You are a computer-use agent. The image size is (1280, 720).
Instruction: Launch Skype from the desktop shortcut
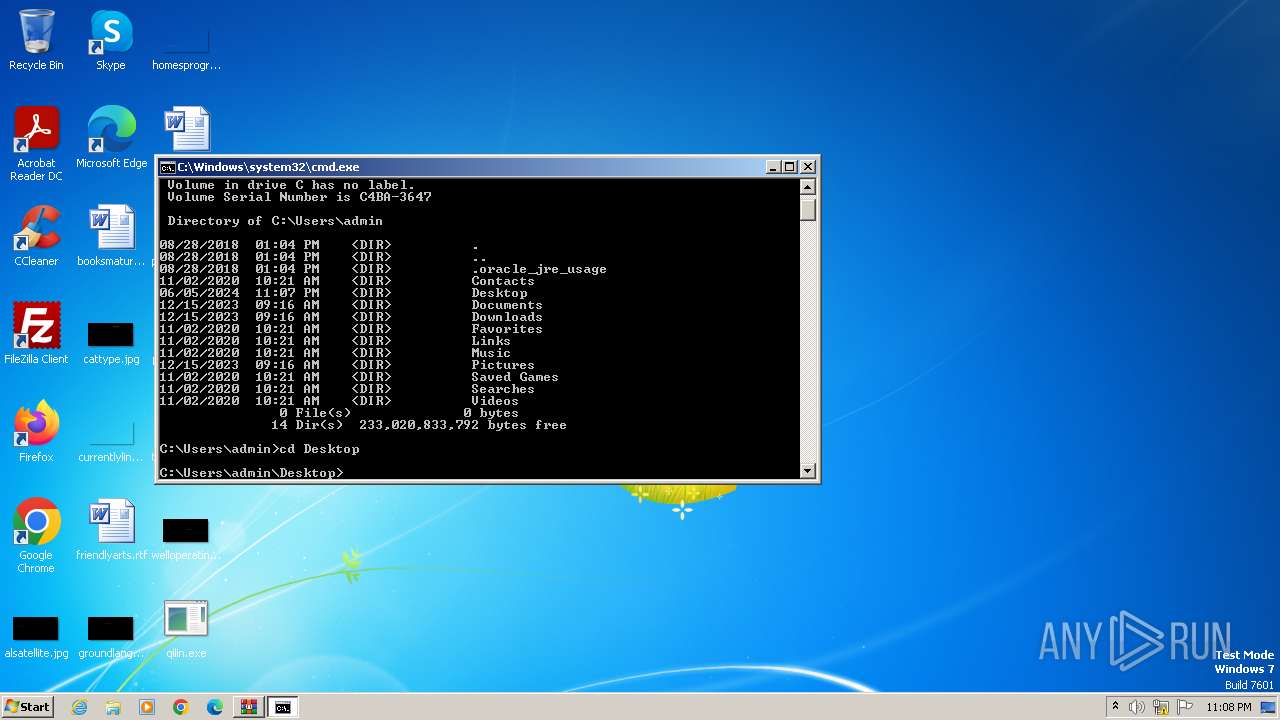tap(110, 40)
